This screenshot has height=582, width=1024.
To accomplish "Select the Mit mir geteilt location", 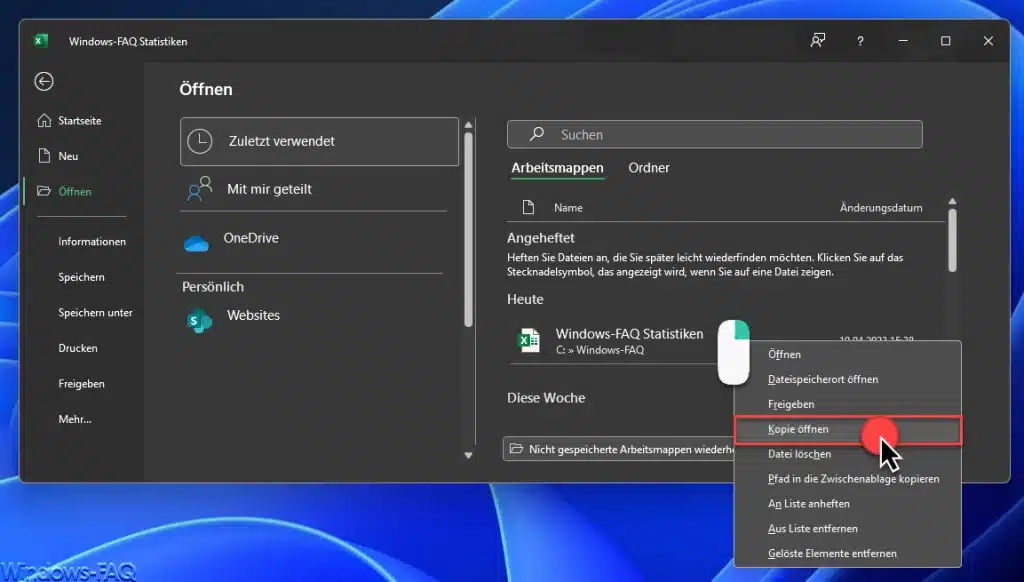I will (313, 189).
